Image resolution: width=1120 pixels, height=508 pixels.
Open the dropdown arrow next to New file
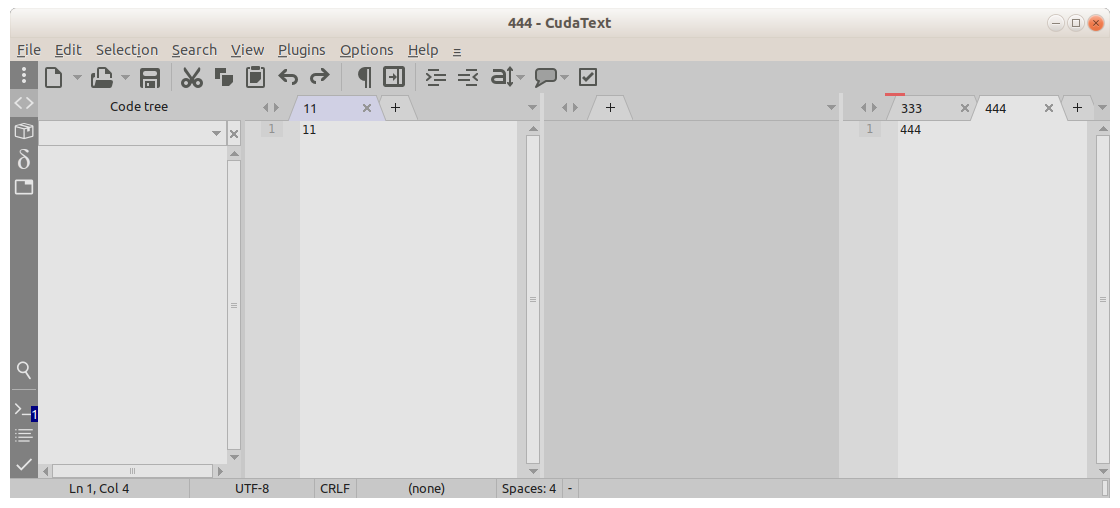[x=77, y=77]
